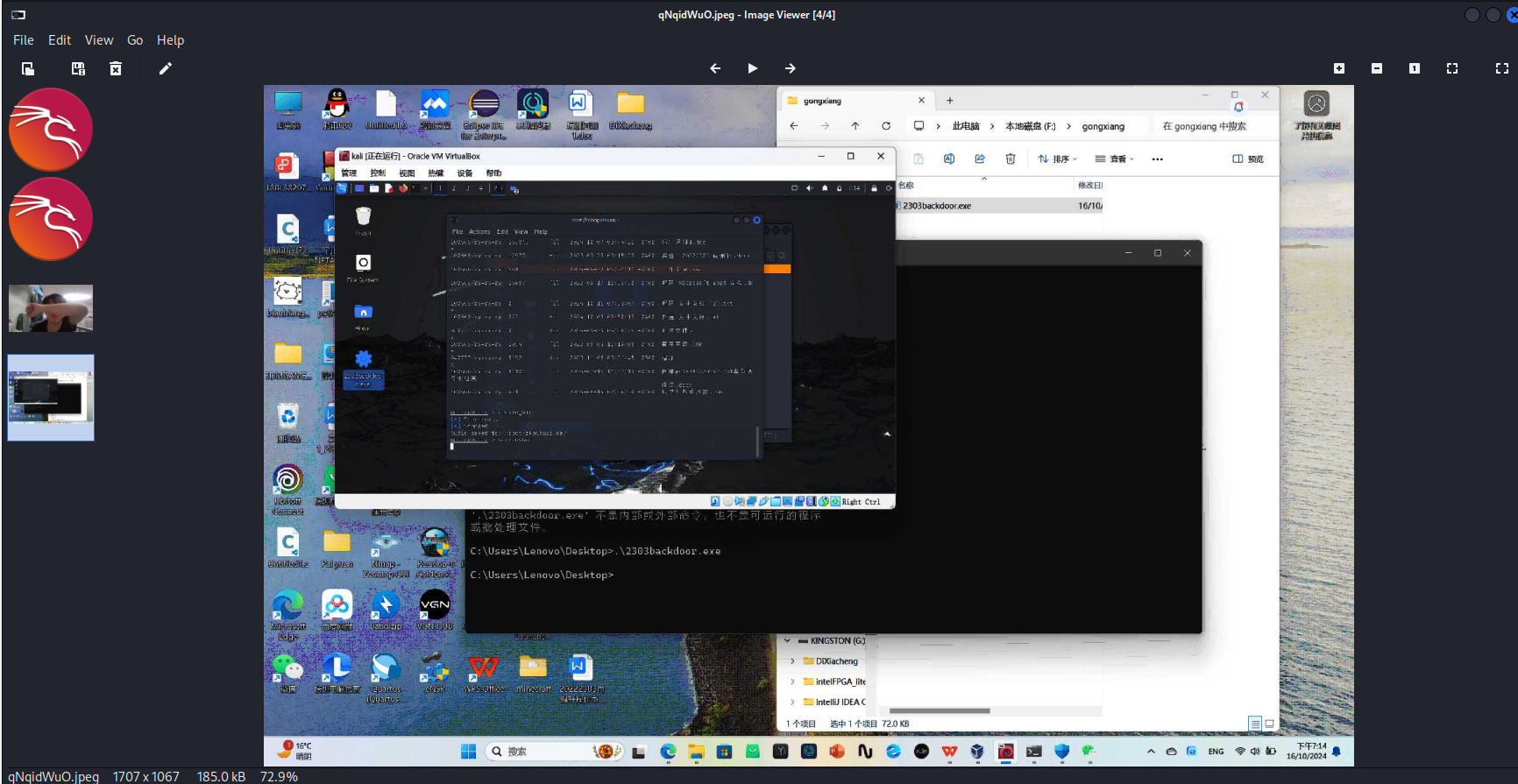
Task: Open the VirtualBox 设备 menu
Action: click(465, 173)
